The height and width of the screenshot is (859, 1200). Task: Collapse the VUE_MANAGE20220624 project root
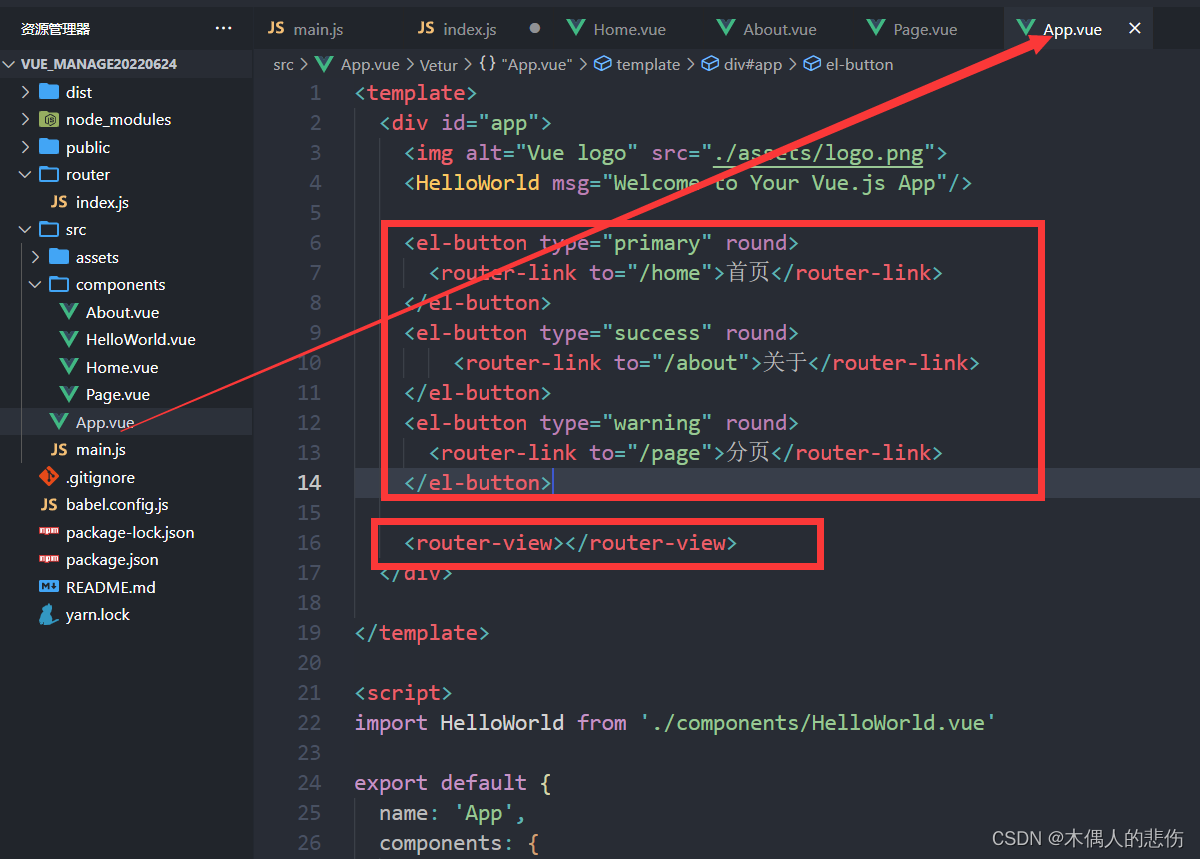[10, 64]
